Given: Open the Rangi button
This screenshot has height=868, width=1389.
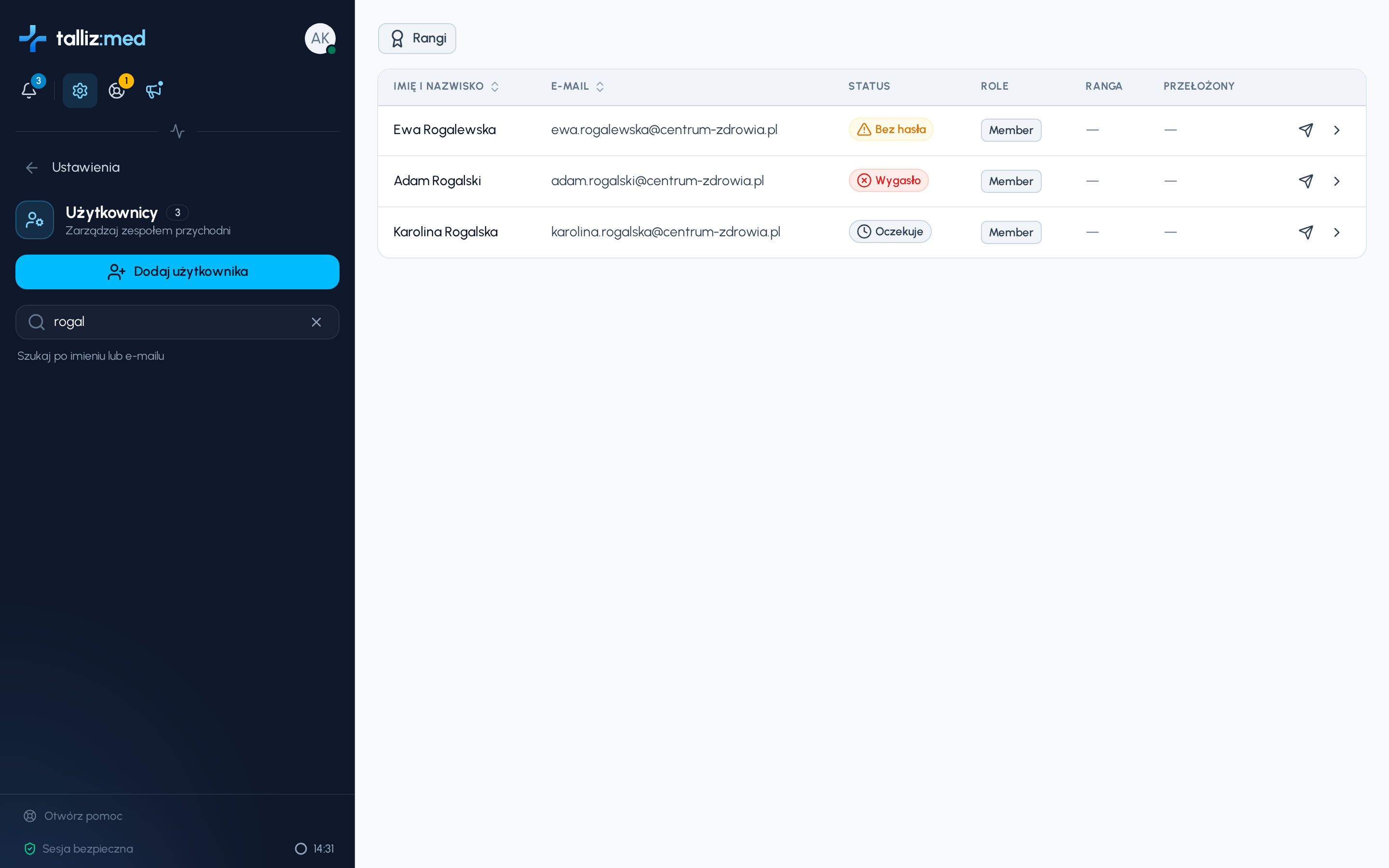Looking at the screenshot, I should pyautogui.click(x=417, y=39).
